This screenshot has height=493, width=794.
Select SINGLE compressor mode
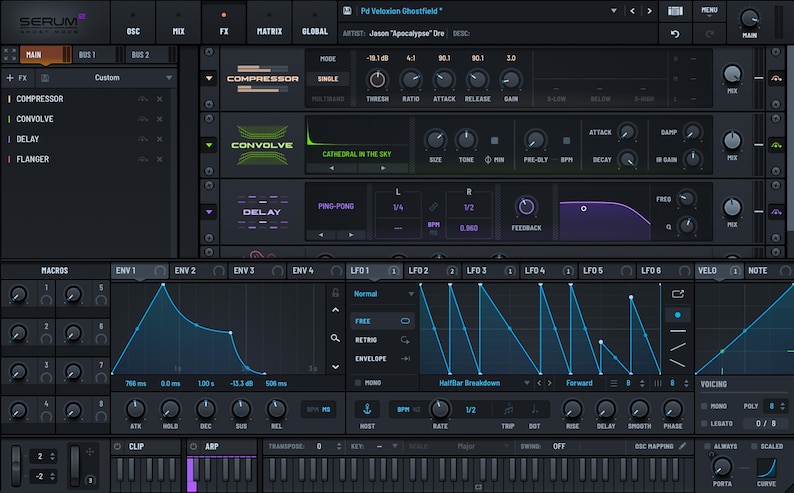328,79
